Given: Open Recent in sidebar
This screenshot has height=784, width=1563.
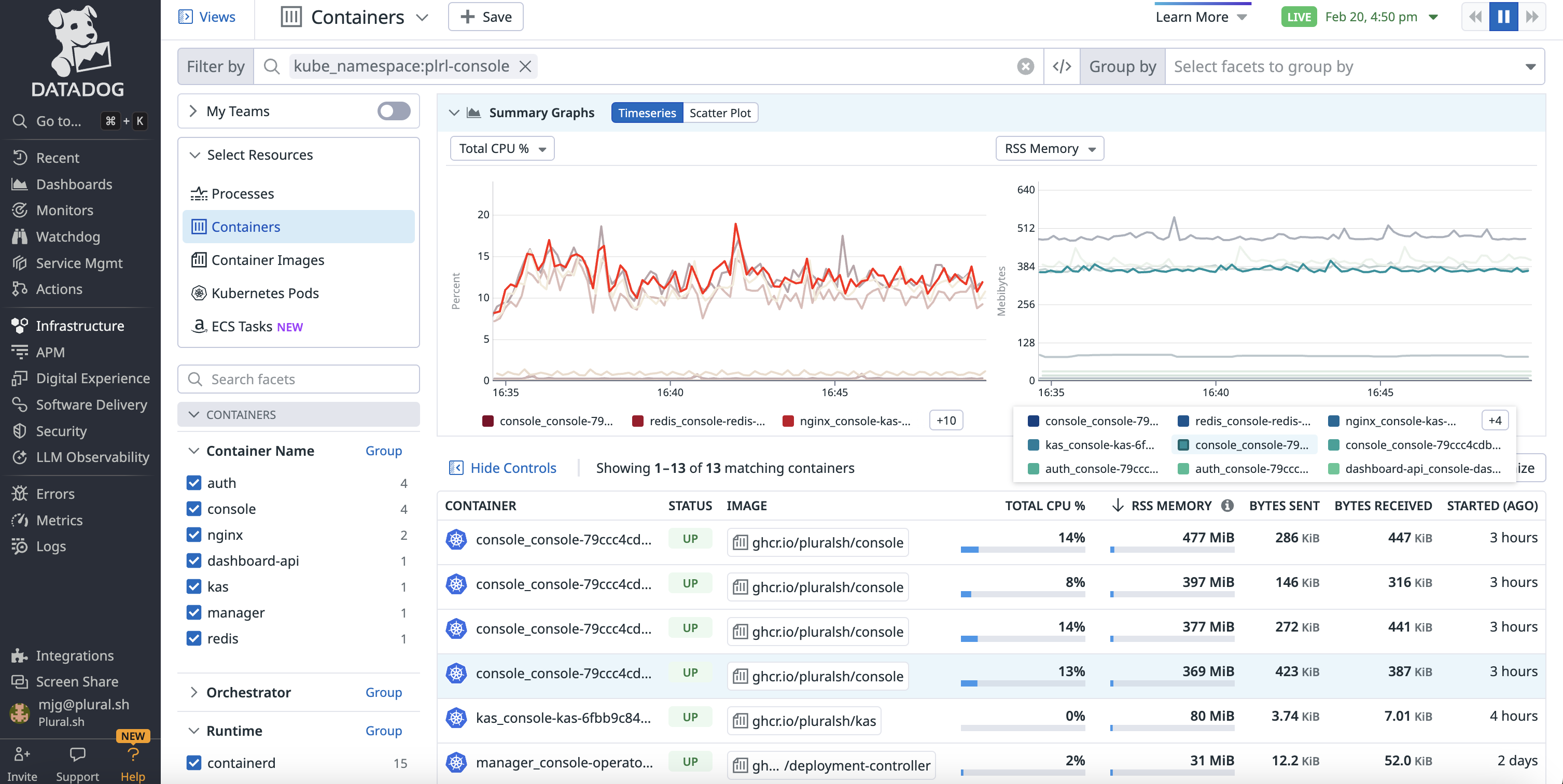Looking at the screenshot, I should click(x=57, y=158).
